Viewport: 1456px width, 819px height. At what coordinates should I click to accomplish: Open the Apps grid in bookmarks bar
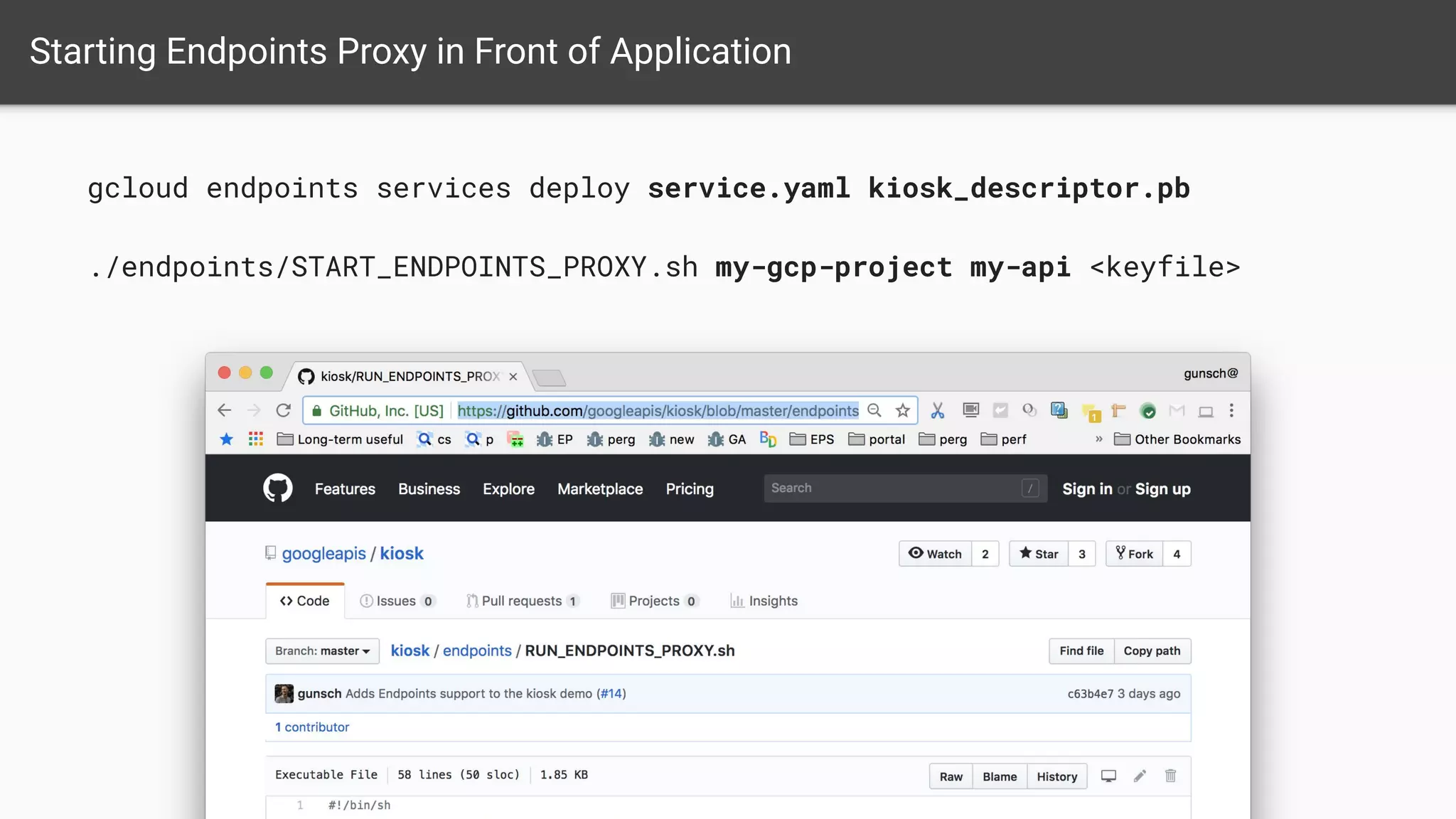click(256, 439)
